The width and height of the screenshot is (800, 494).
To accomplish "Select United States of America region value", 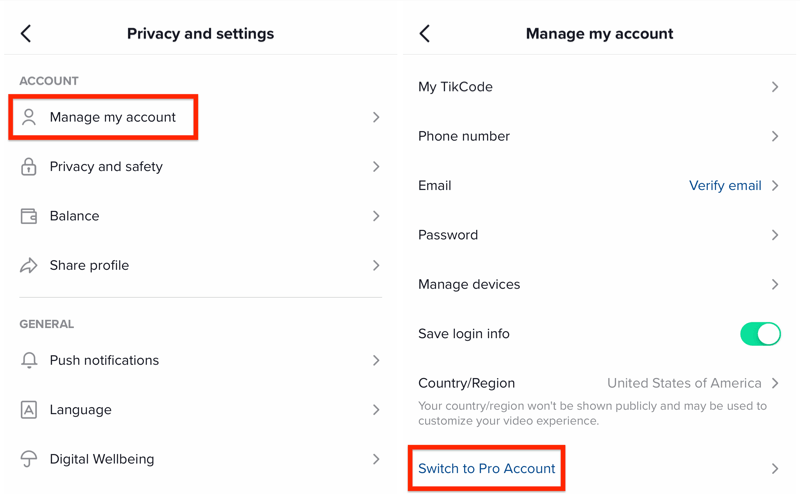I will (684, 383).
